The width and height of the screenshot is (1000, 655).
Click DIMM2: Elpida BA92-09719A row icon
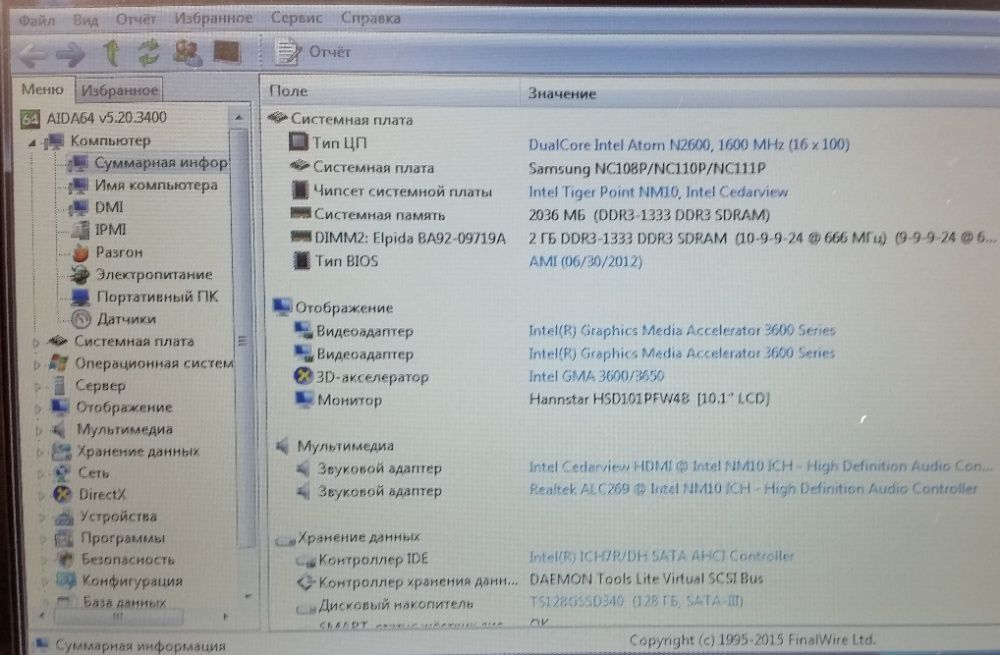pos(300,237)
